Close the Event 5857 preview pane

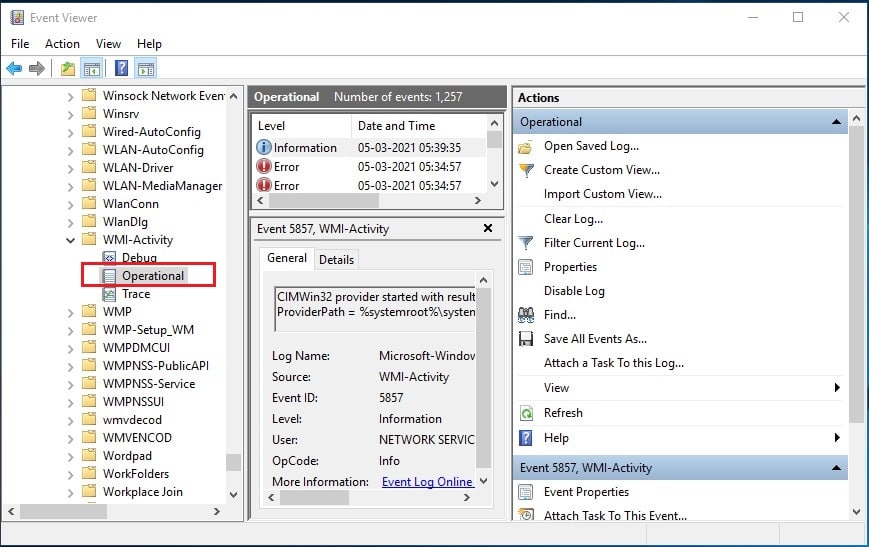[488, 228]
